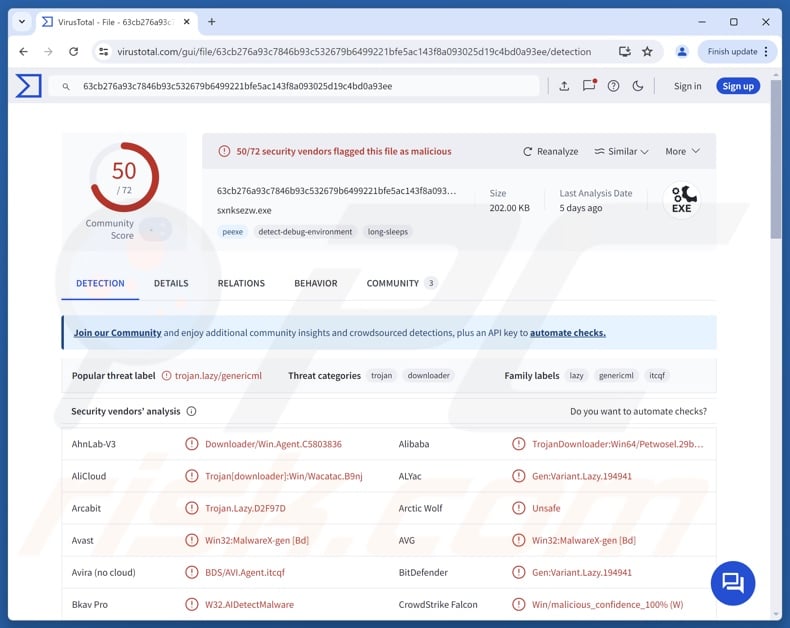Bookmark this page with star icon
Screen dimensions: 790x628
pos(647,51)
